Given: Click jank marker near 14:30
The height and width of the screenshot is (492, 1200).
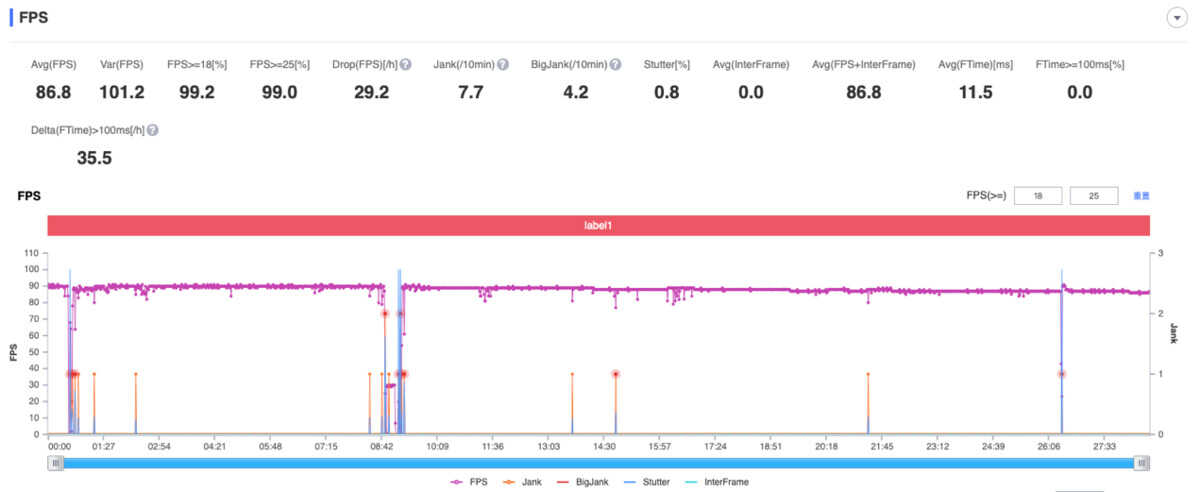Looking at the screenshot, I should coord(616,374).
